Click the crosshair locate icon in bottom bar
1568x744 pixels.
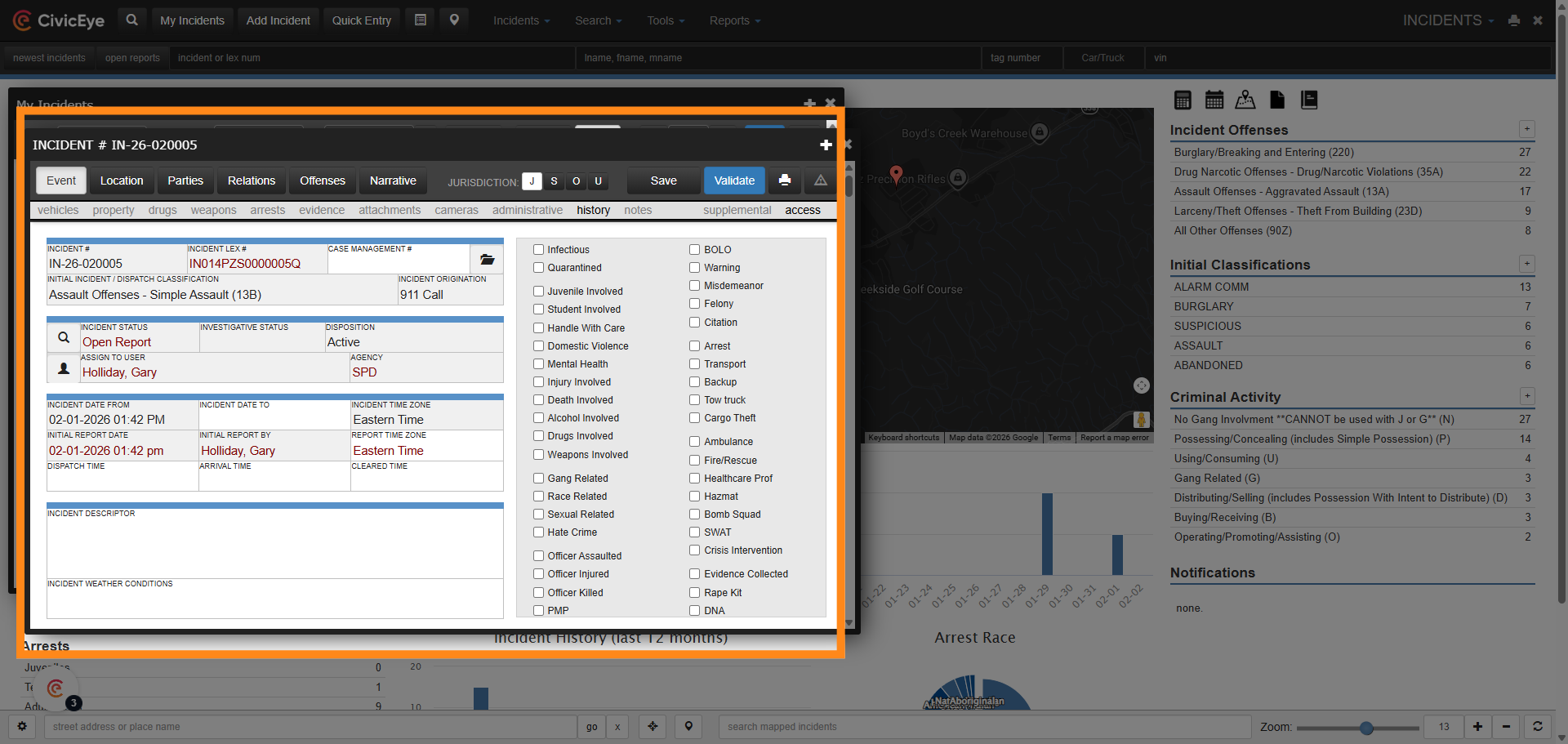click(x=653, y=727)
